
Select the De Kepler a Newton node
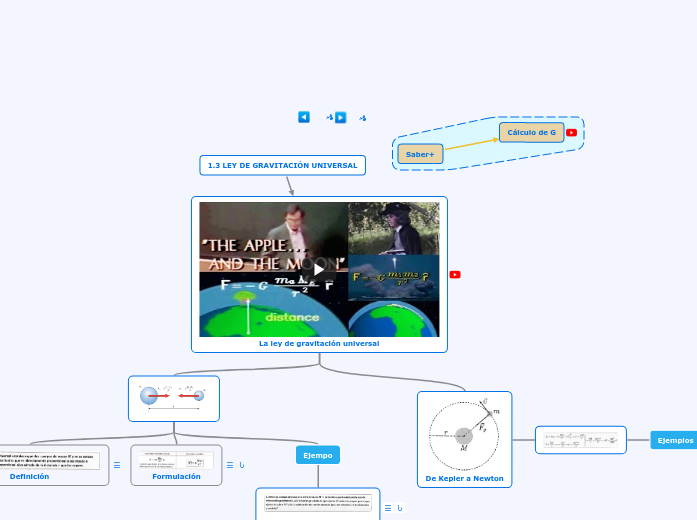[465, 439]
